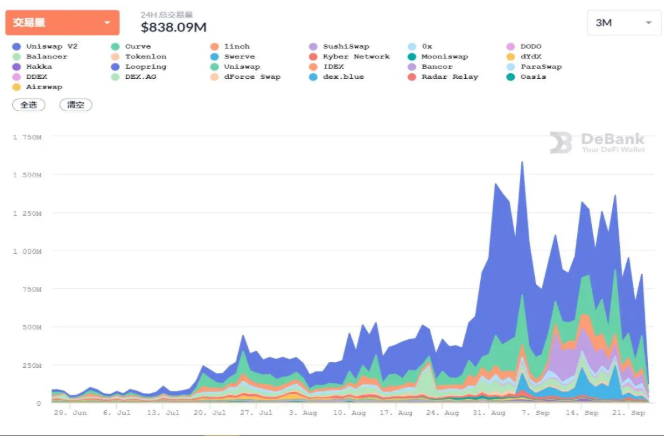Toggle the SushiSwap legend item
Image resolution: width=664 pixels, height=442 pixels.
click(339, 47)
